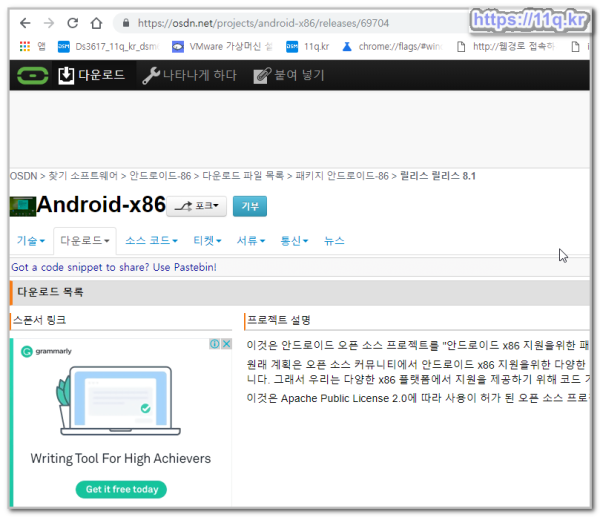The width and height of the screenshot is (600, 517).
Task: Expand the 통신 tab dropdown
Action: point(294,241)
